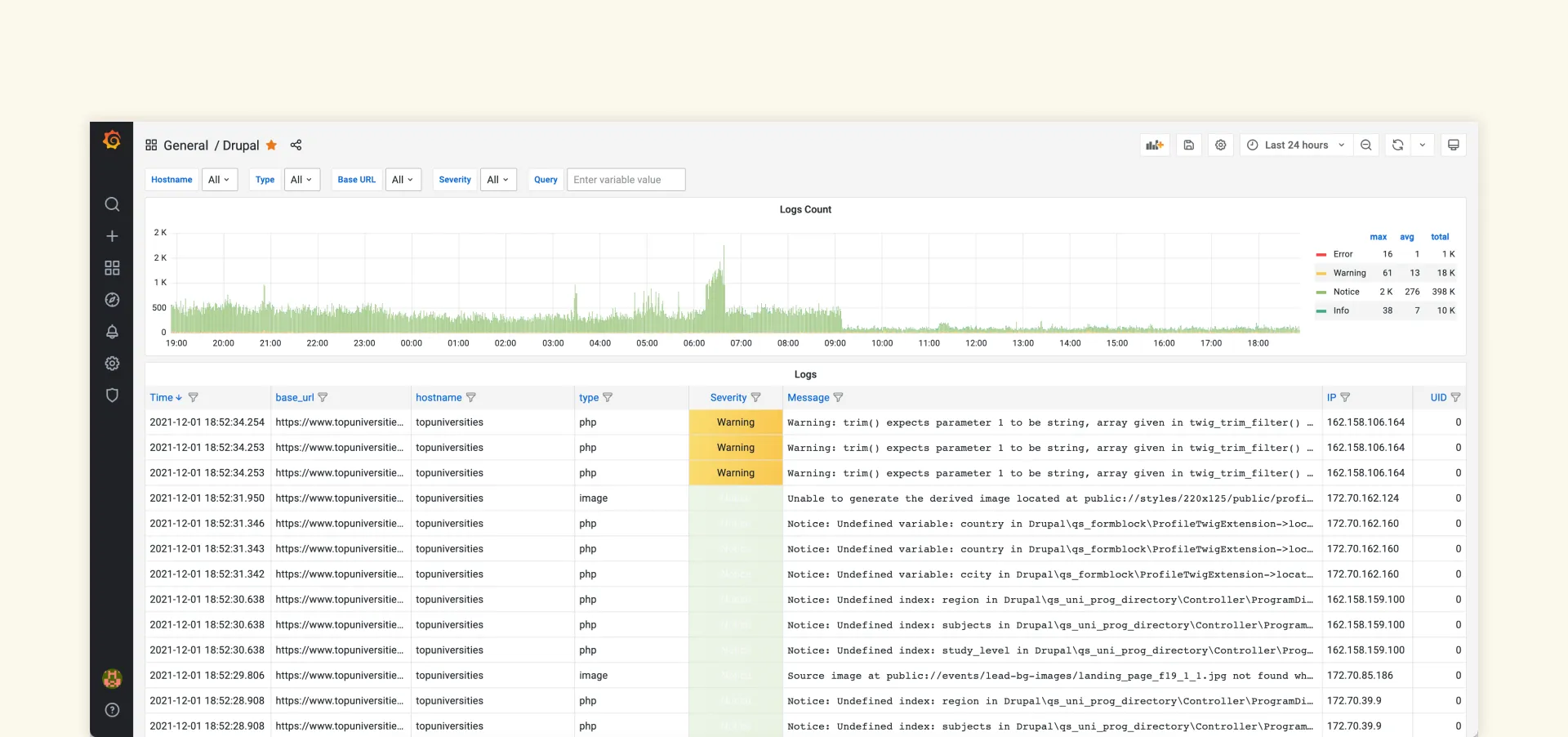
Task: Open refresh interval dropdown arrow
Action: [1423, 145]
